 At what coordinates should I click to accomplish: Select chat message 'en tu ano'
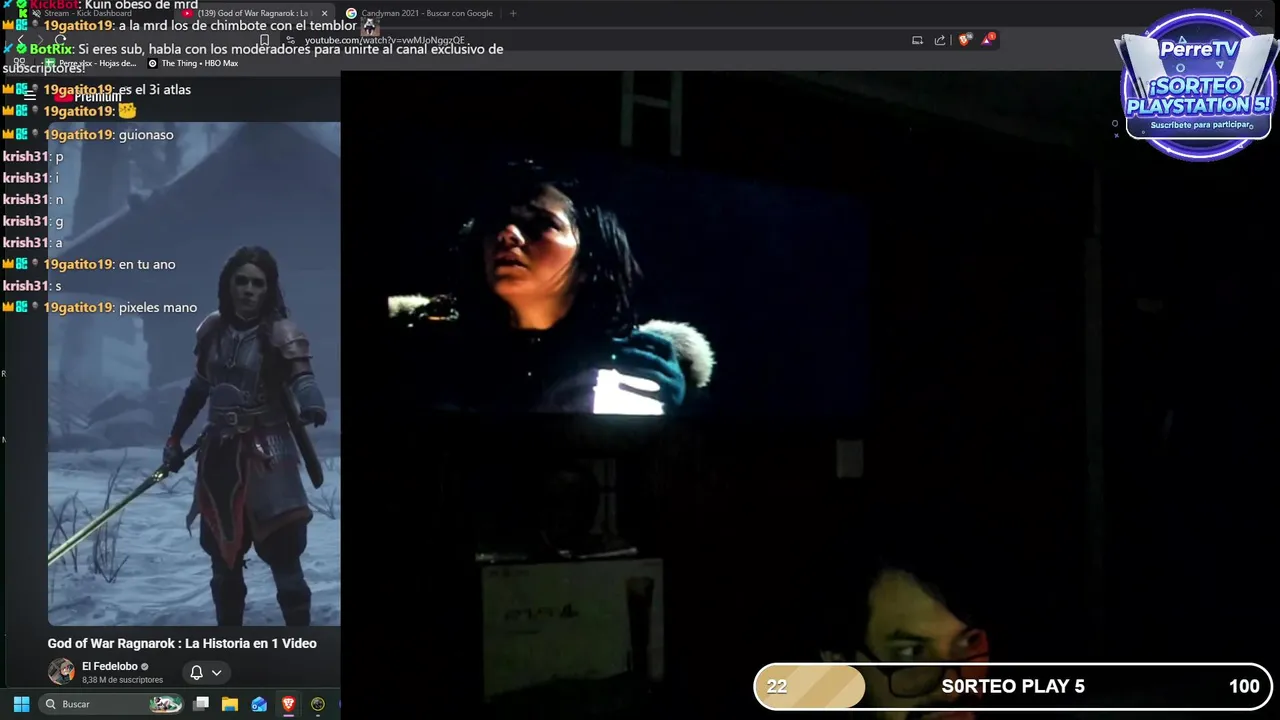(147, 264)
